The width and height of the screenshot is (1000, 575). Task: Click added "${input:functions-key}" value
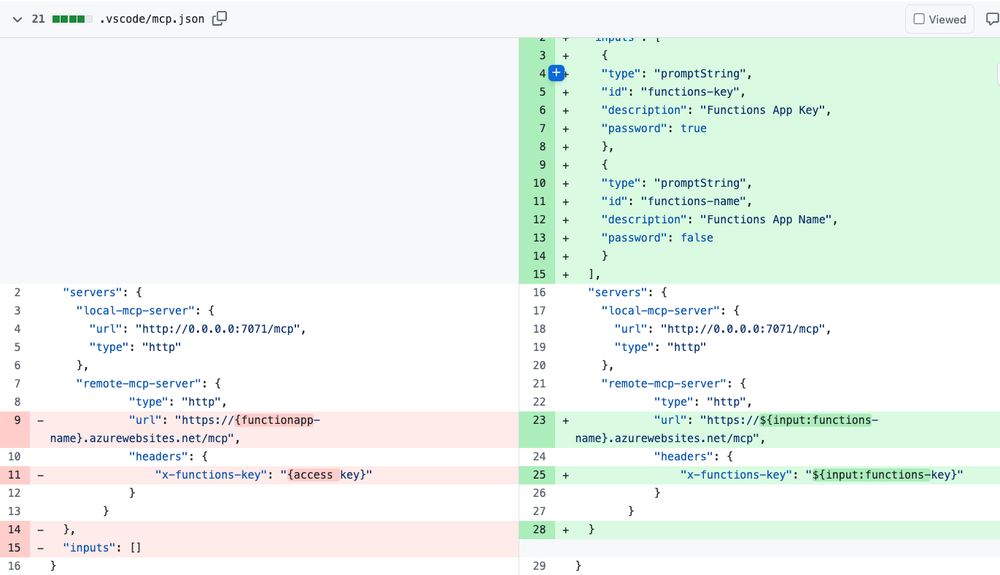(x=884, y=475)
